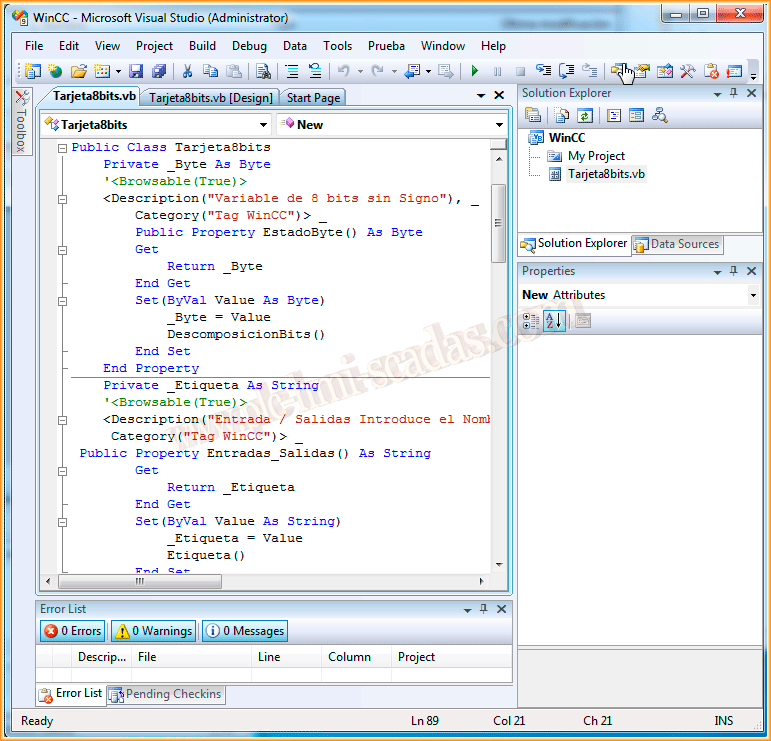Click the Cut scissors icon in toolbar
The height and width of the screenshot is (741, 771).
point(186,71)
